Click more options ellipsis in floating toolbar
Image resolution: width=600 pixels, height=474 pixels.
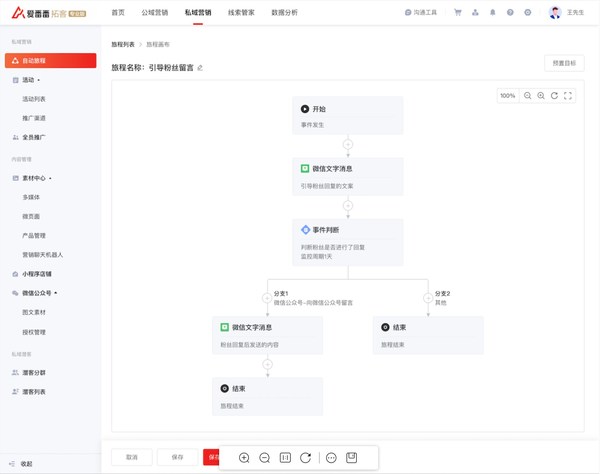(x=331, y=457)
